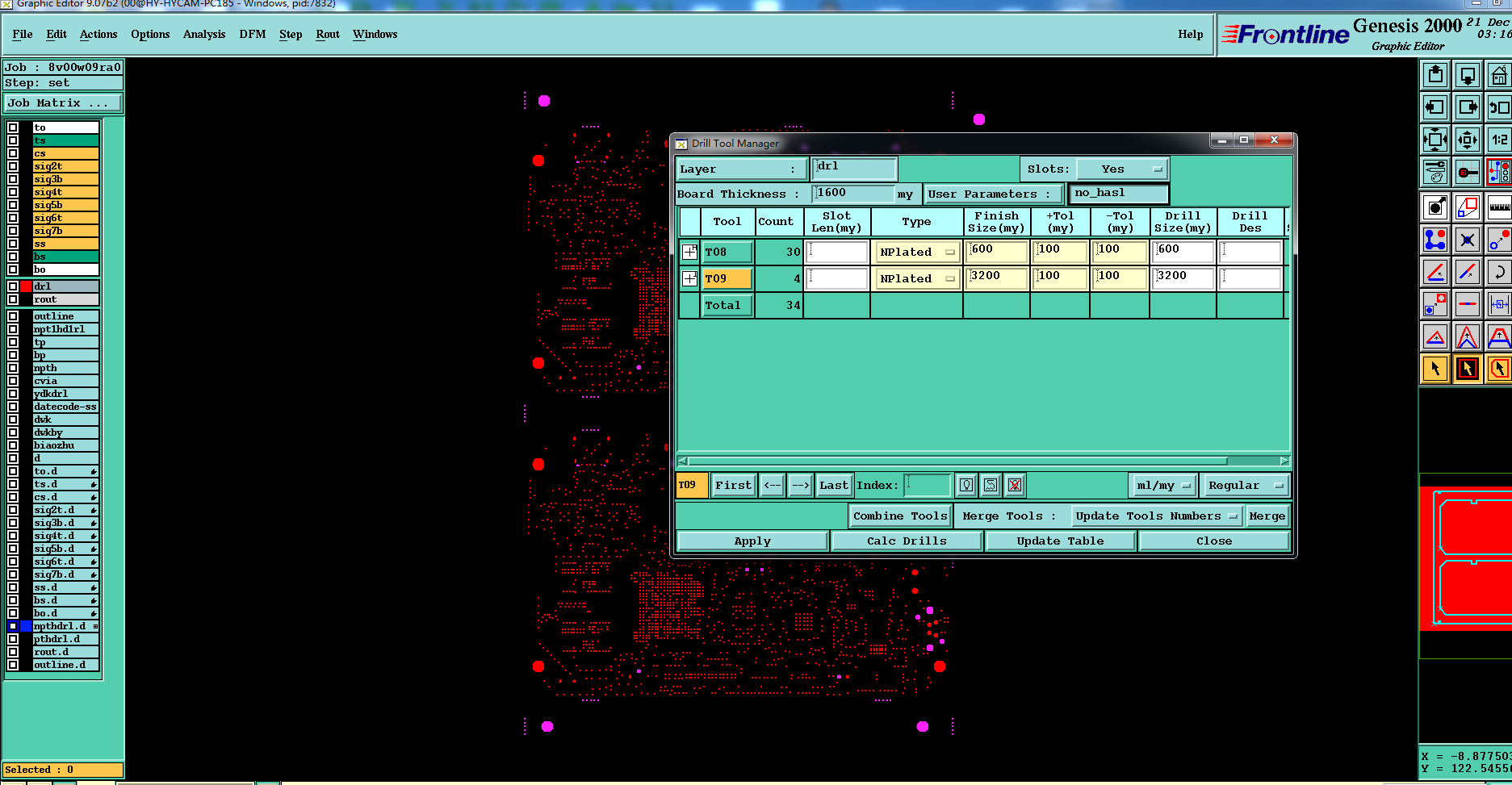
Task: Click the Update Table button
Action: click(x=1060, y=541)
